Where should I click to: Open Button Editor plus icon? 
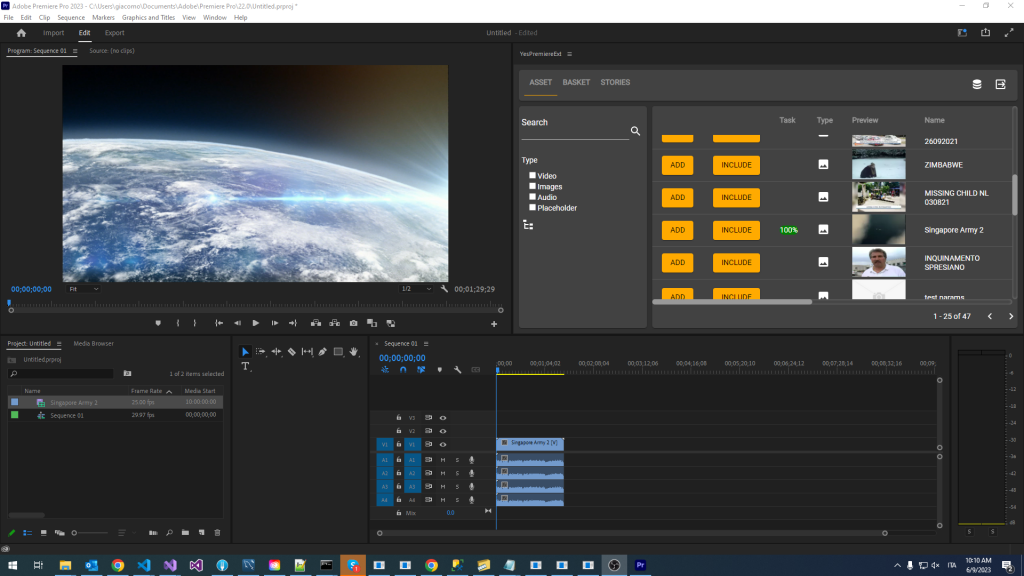(494, 324)
